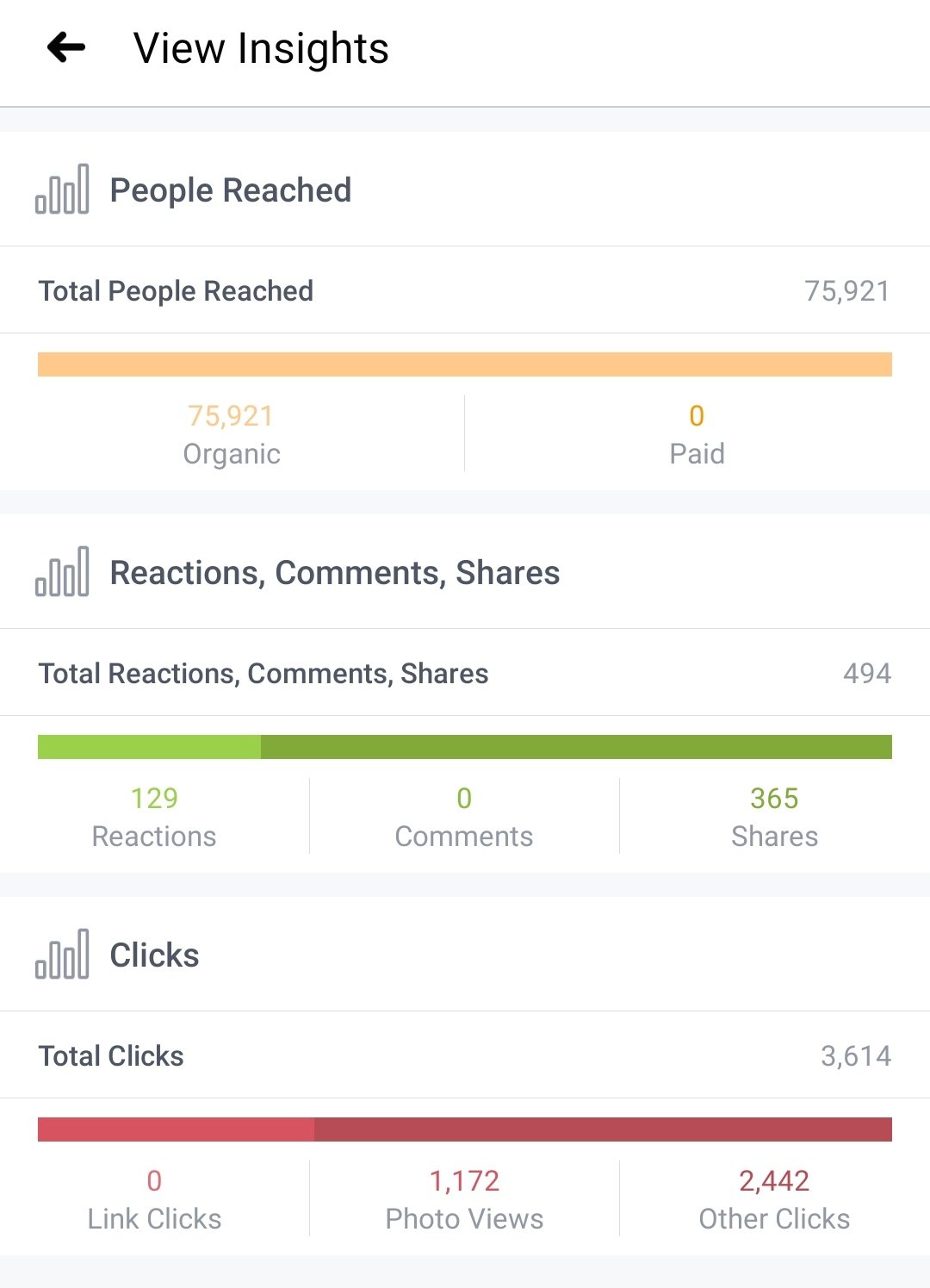Click the Clicks section bar chart icon
The height and width of the screenshot is (1288, 930).
[x=62, y=954]
